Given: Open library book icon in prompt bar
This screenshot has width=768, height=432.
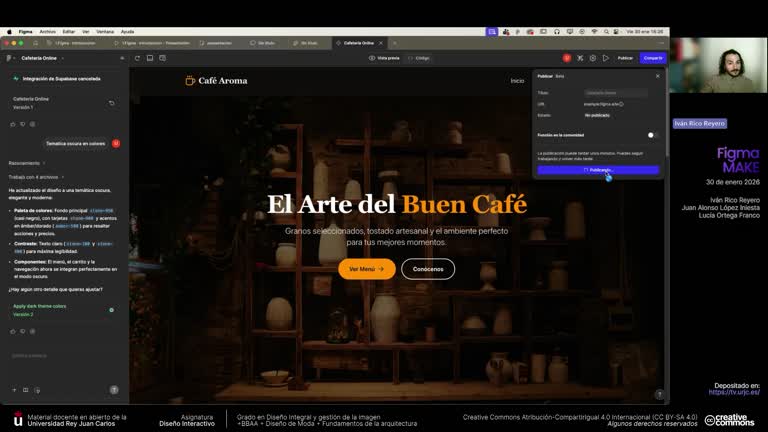Looking at the screenshot, I should pyautogui.click(x=25, y=390).
